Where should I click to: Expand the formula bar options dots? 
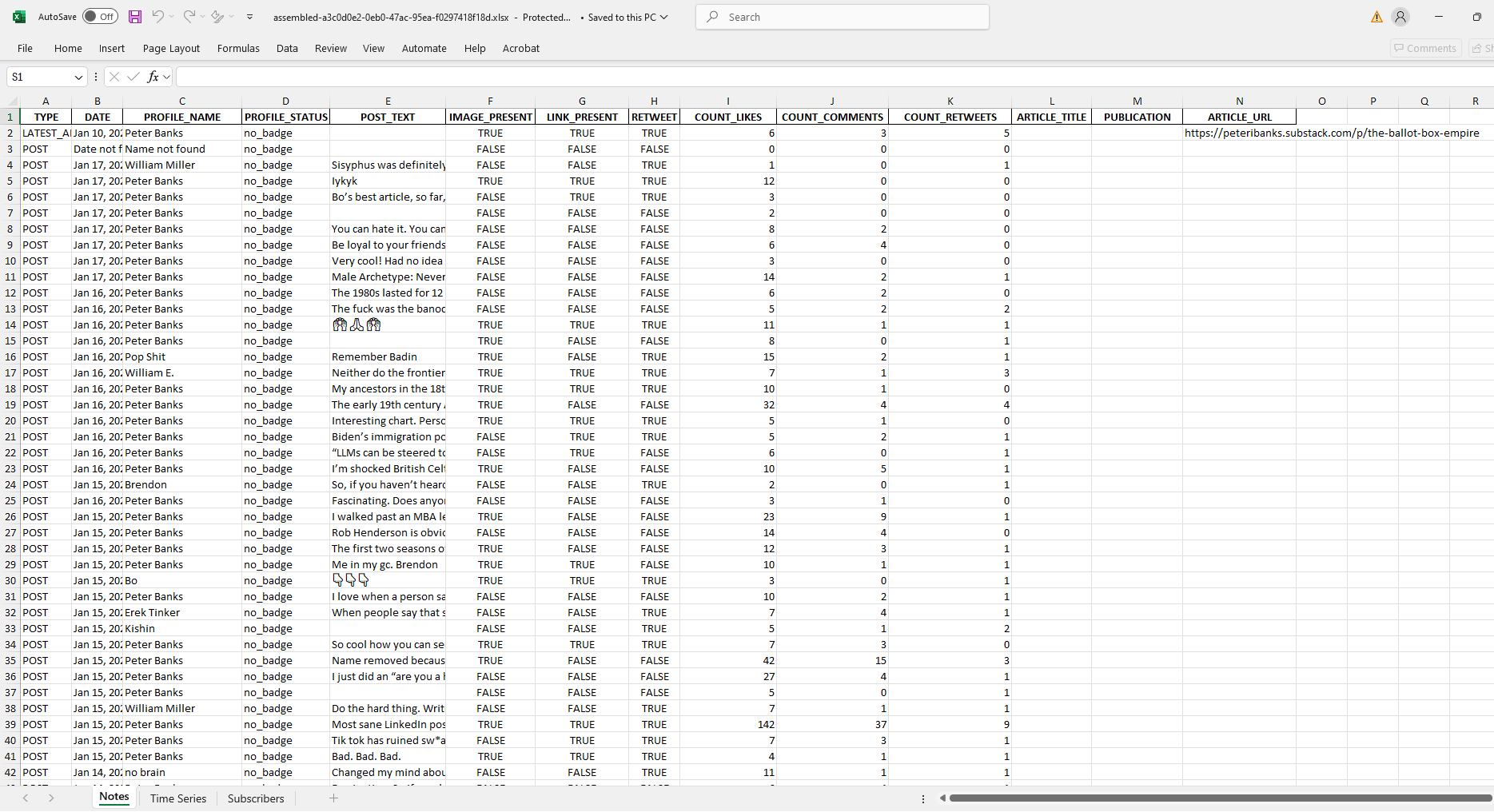click(96, 77)
